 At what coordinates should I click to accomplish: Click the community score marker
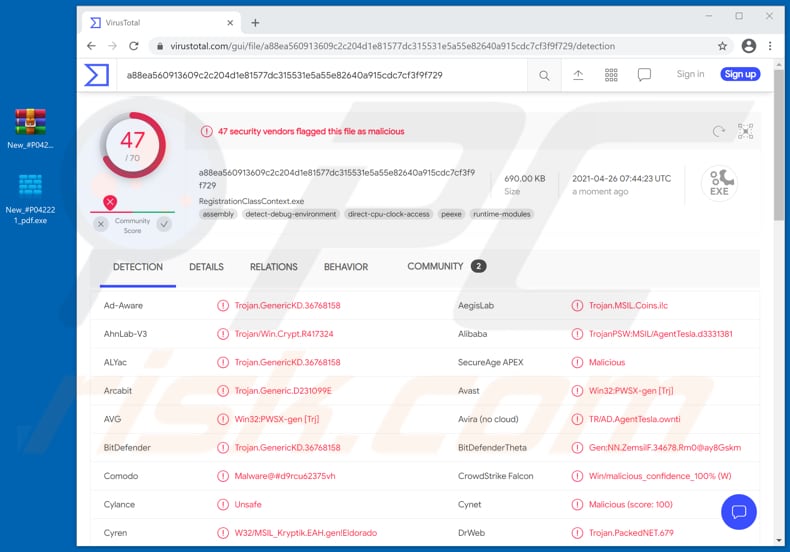pos(110,202)
